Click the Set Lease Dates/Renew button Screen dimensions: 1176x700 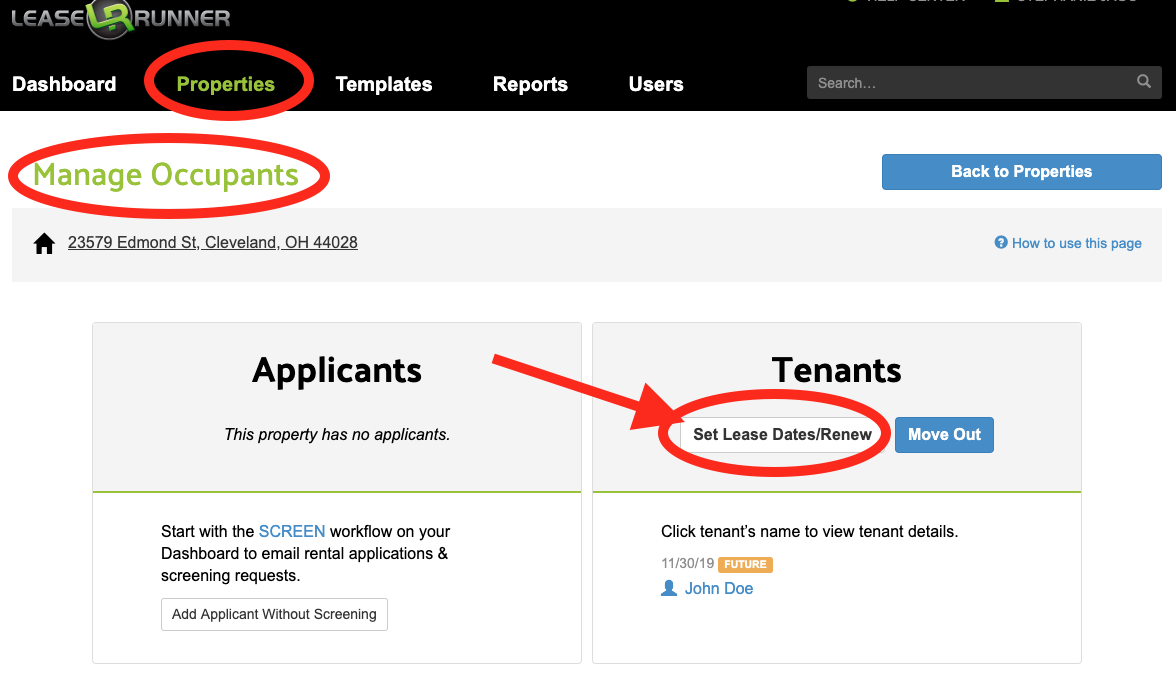point(782,435)
